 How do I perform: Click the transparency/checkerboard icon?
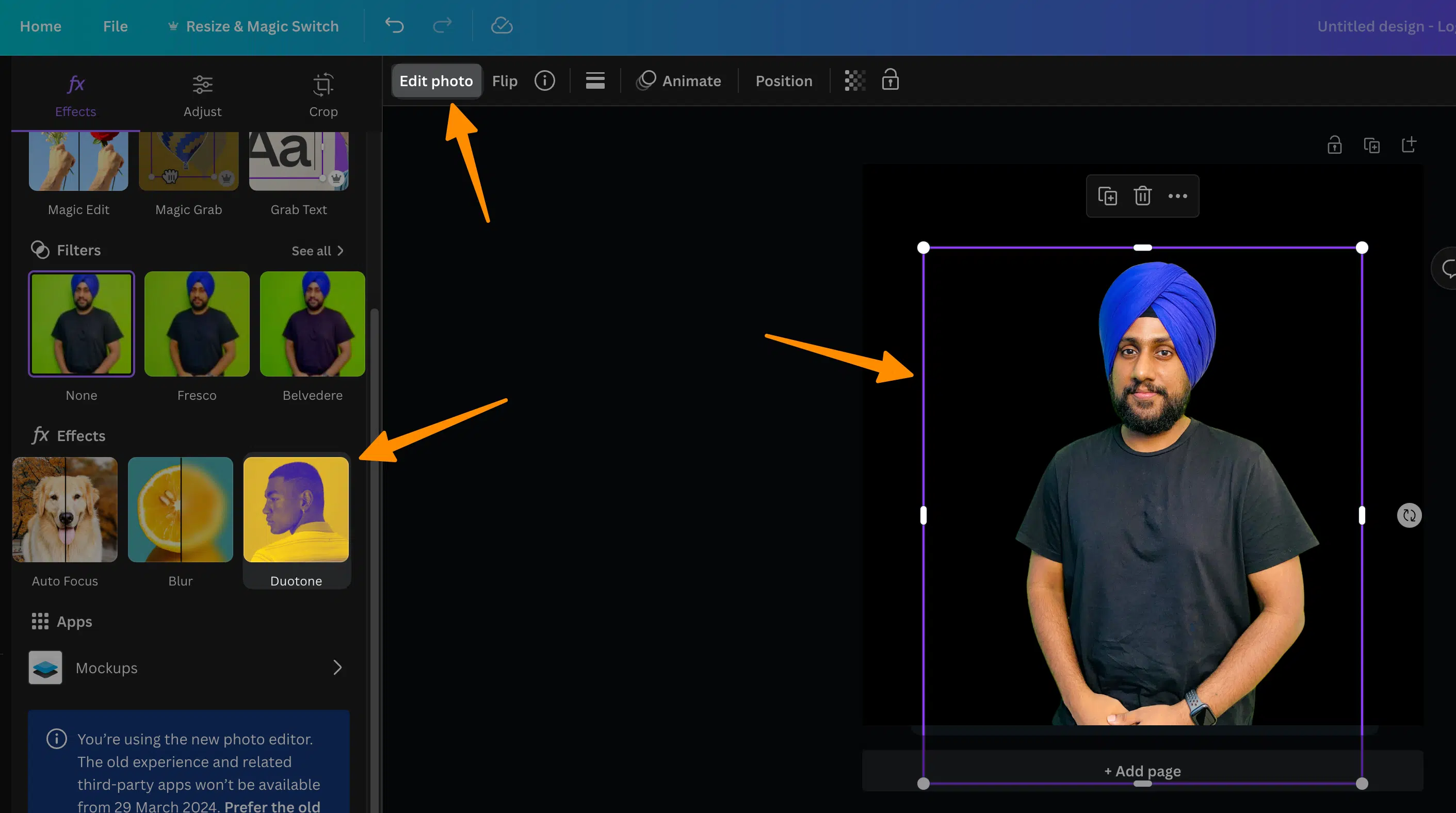tap(853, 80)
